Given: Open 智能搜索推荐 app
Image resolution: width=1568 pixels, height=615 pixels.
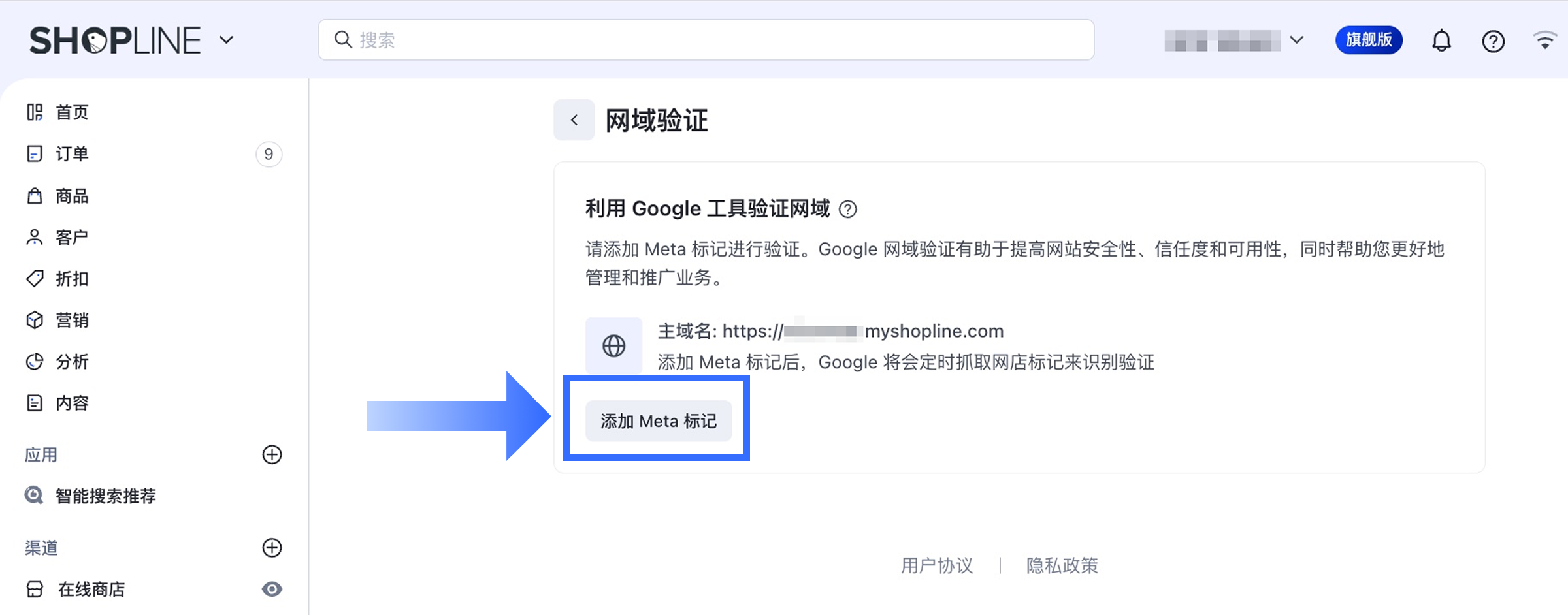Looking at the screenshot, I should click(x=106, y=496).
